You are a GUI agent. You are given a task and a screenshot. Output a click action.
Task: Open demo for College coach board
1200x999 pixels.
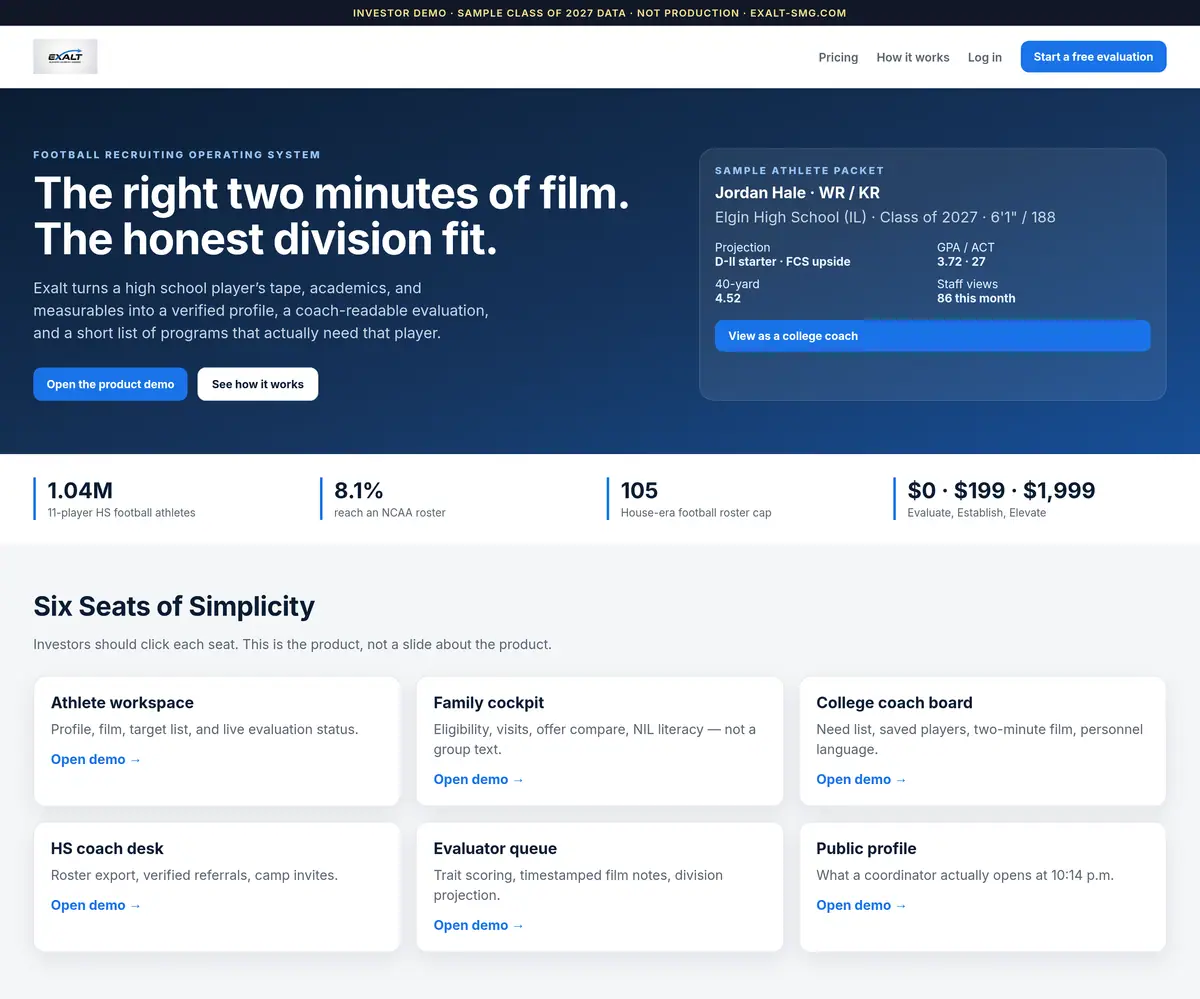point(861,779)
